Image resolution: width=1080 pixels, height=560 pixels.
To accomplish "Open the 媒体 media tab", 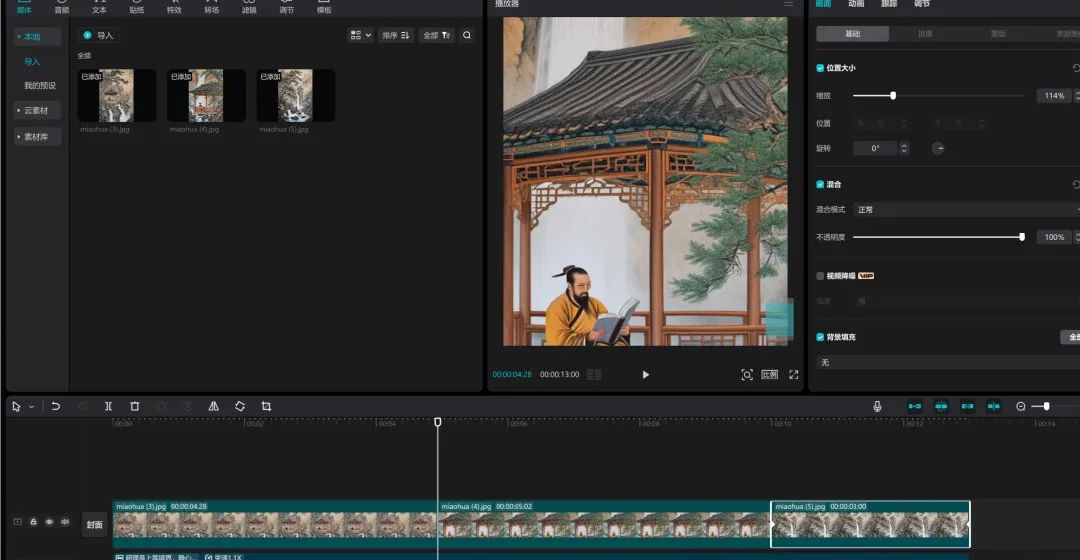I will pyautogui.click(x=24, y=8).
